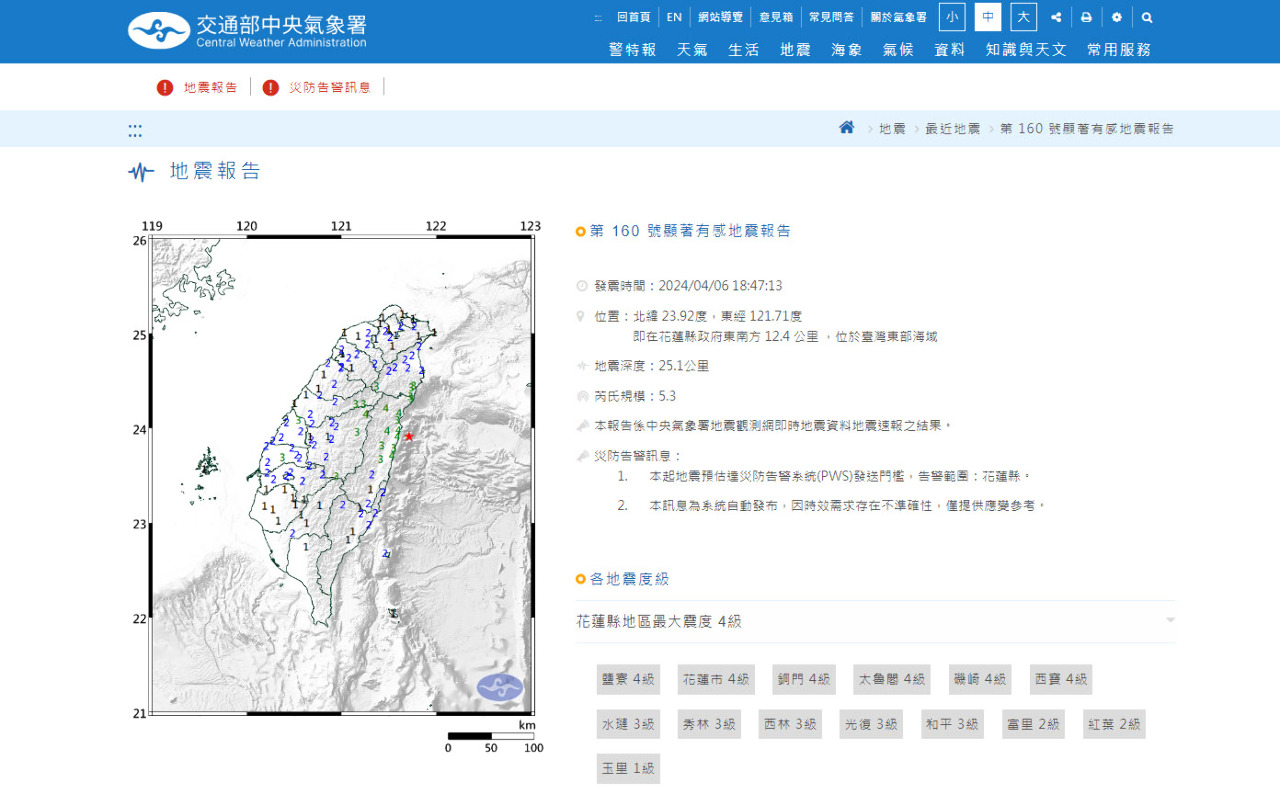Set font size to medium 中
Image resolution: width=1280 pixels, height=794 pixels.
click(x=988, y=17)
